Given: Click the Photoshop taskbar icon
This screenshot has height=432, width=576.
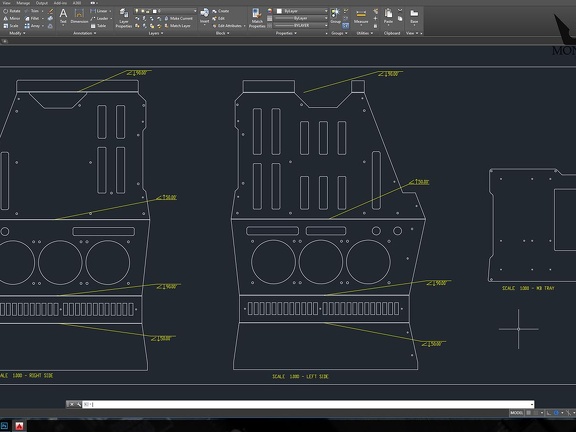Looking at the screenshot, I should [4, 425].
